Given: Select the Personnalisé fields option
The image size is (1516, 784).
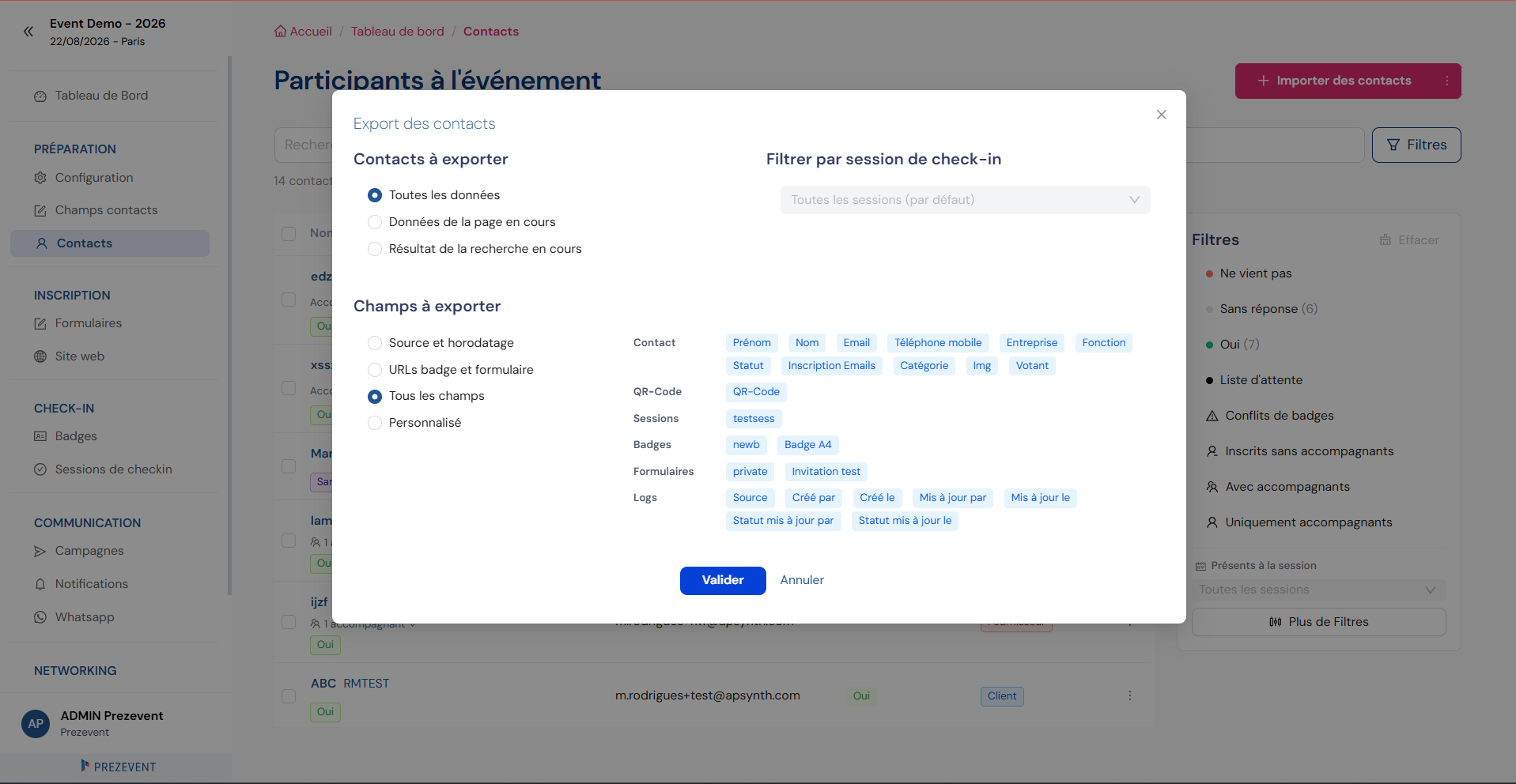Looking at the screenshot, I should [375, 423].
